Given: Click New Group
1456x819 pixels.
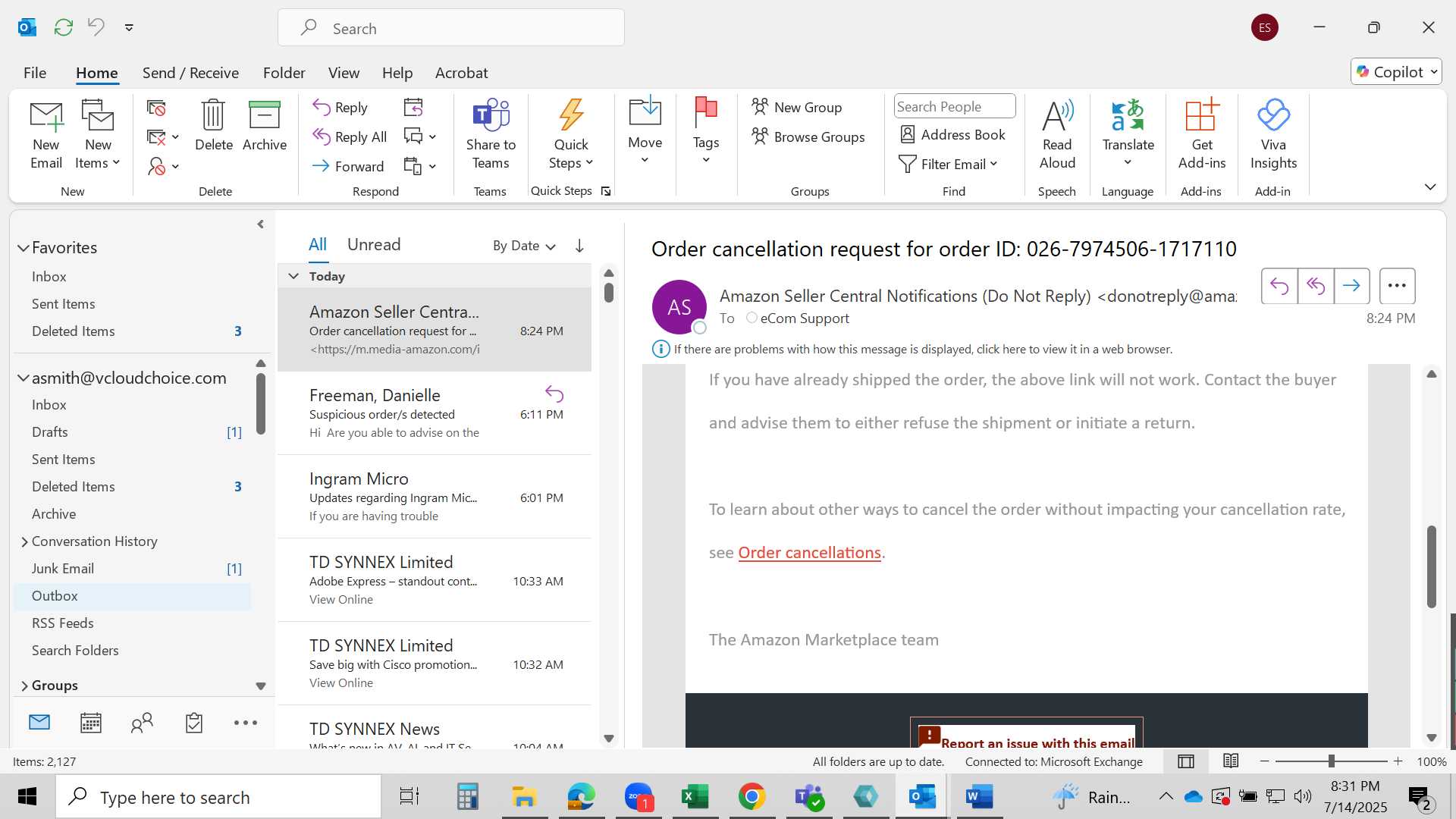Looking at the screenshot, I should (x=797, y=108).
